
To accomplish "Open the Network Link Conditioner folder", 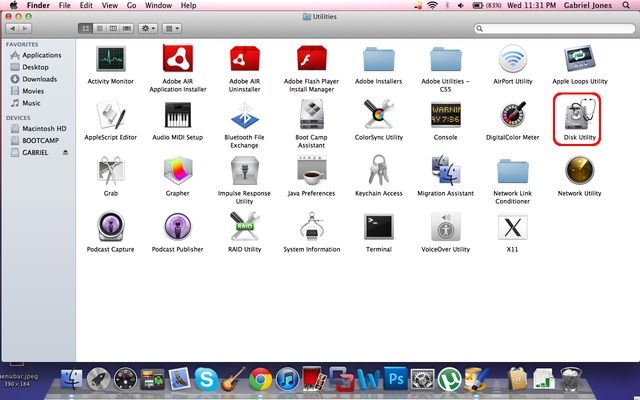I will tap(513, 171).
